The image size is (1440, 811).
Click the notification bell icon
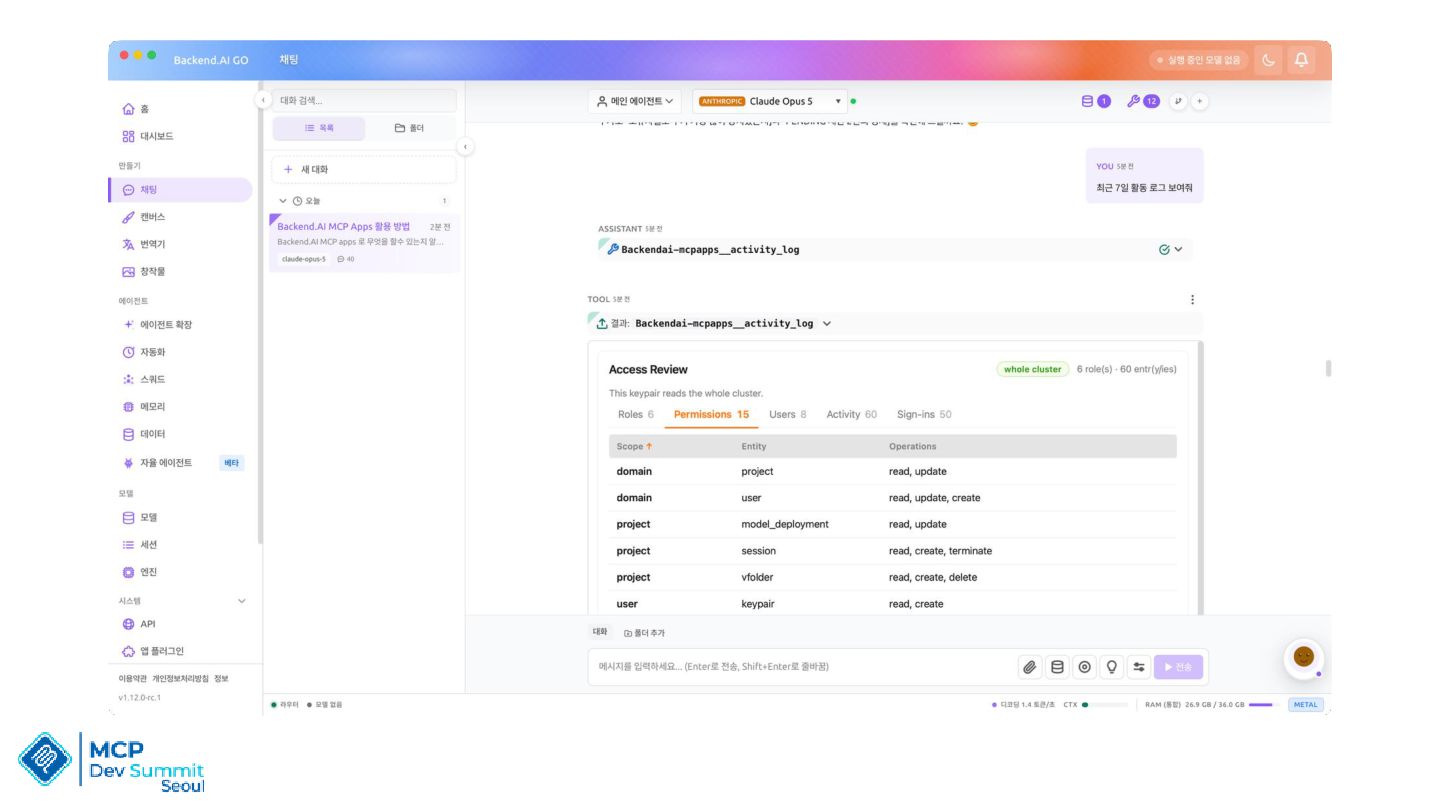(1301, 60)
